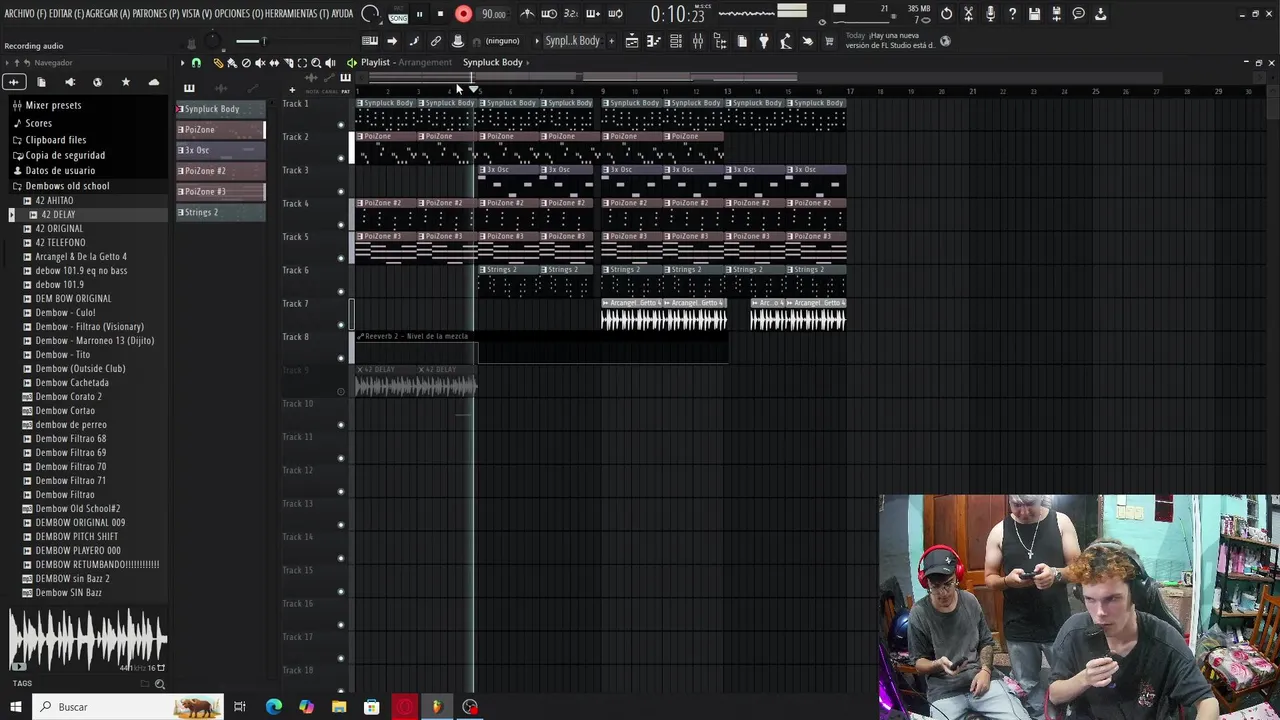Enable countdown before recording (3 2 1)
This screenshot has height=720, width=1280.
pyautogui.click(x=571, y=14)
